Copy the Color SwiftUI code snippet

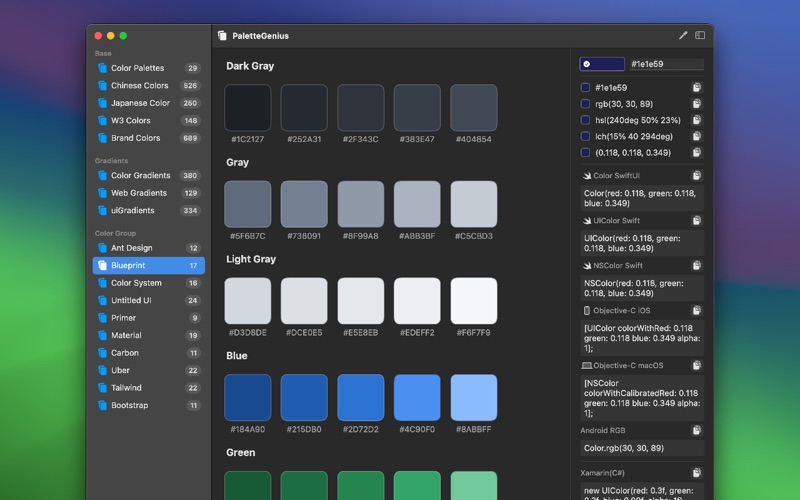pyautogui.click(x=697, y=175)
